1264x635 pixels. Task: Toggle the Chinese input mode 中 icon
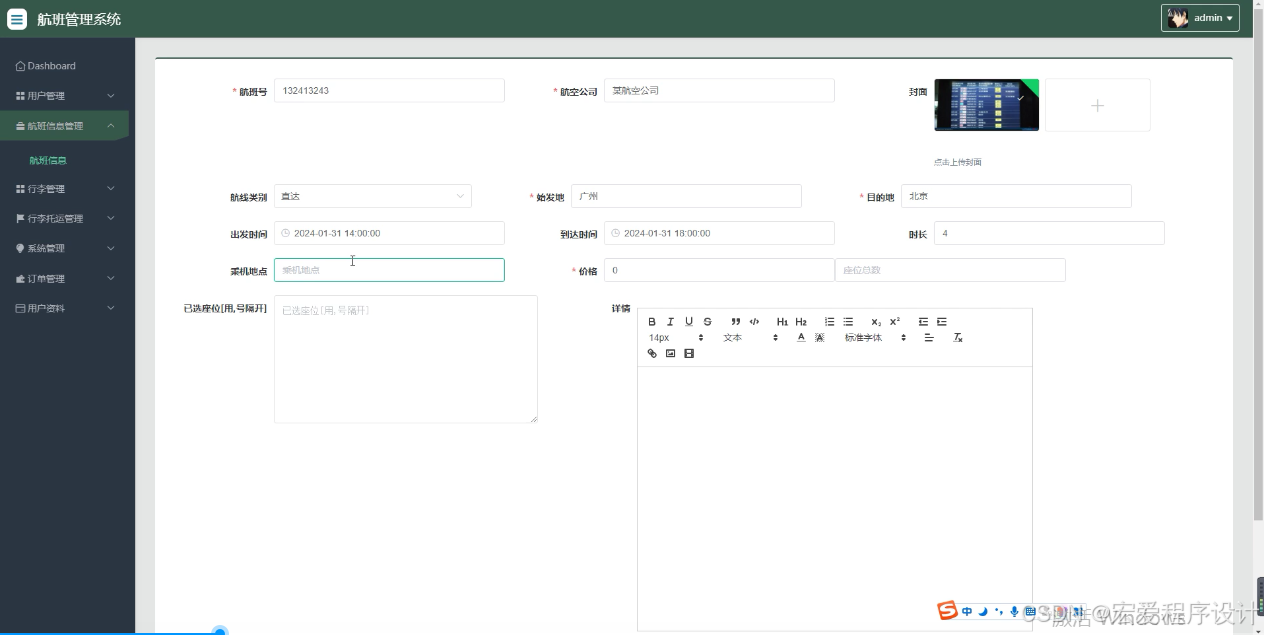[967, 611]
